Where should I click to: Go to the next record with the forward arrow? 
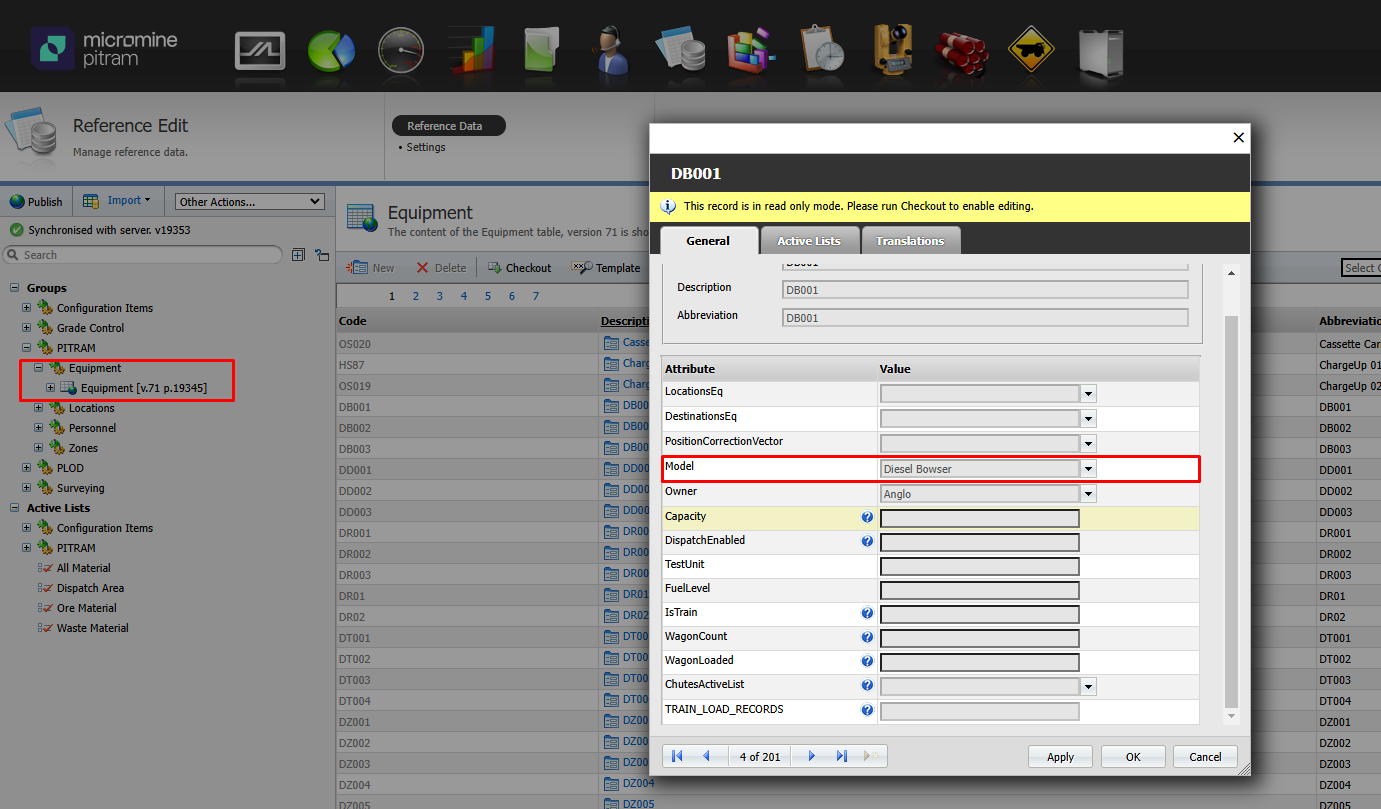pos(811,756)
